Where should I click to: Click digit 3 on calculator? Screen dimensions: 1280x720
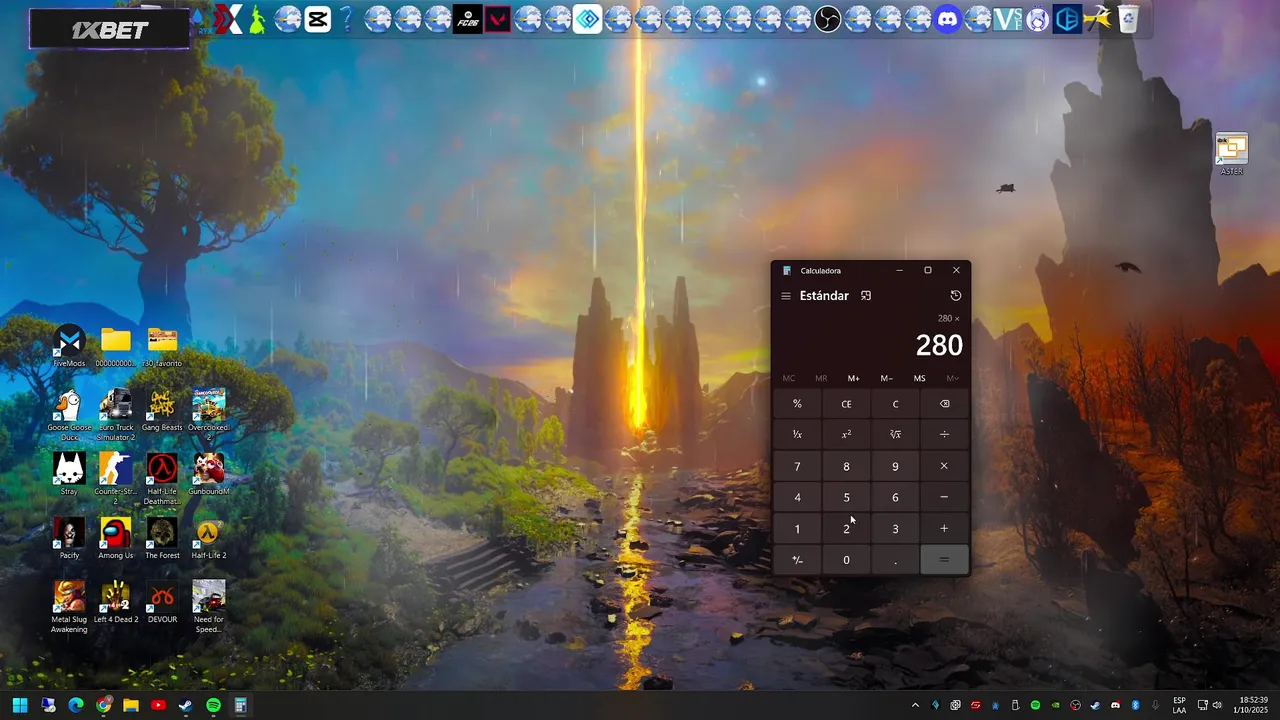pos(895,529)
